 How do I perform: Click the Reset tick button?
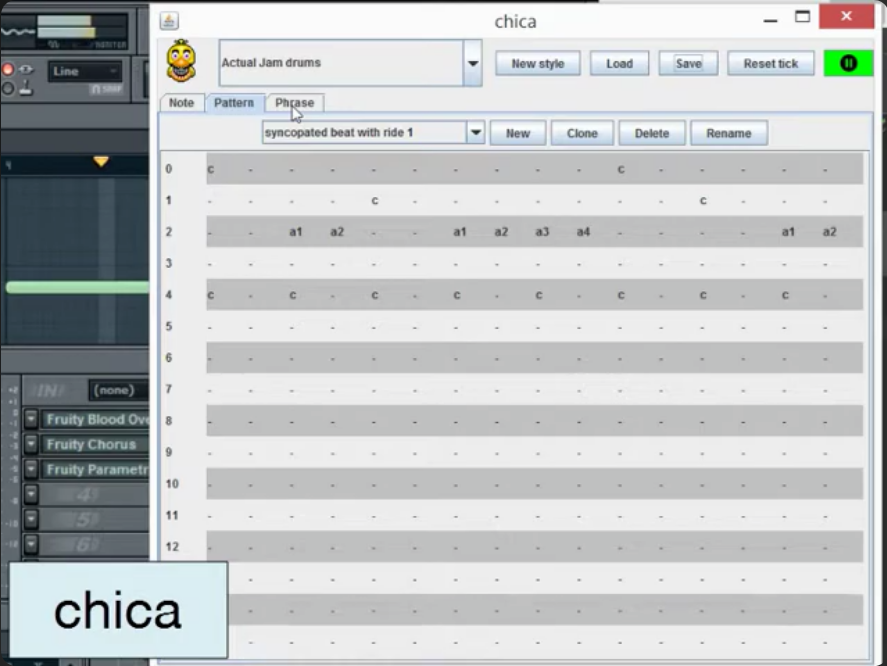click(770, 63)
